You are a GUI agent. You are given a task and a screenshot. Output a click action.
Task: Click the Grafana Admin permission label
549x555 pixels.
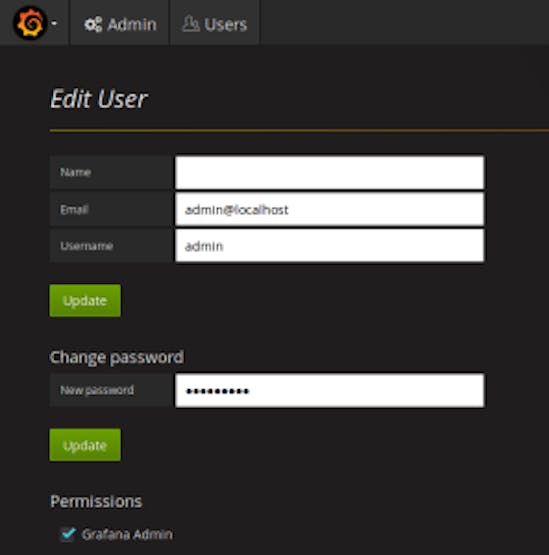[x=127, y=534]
